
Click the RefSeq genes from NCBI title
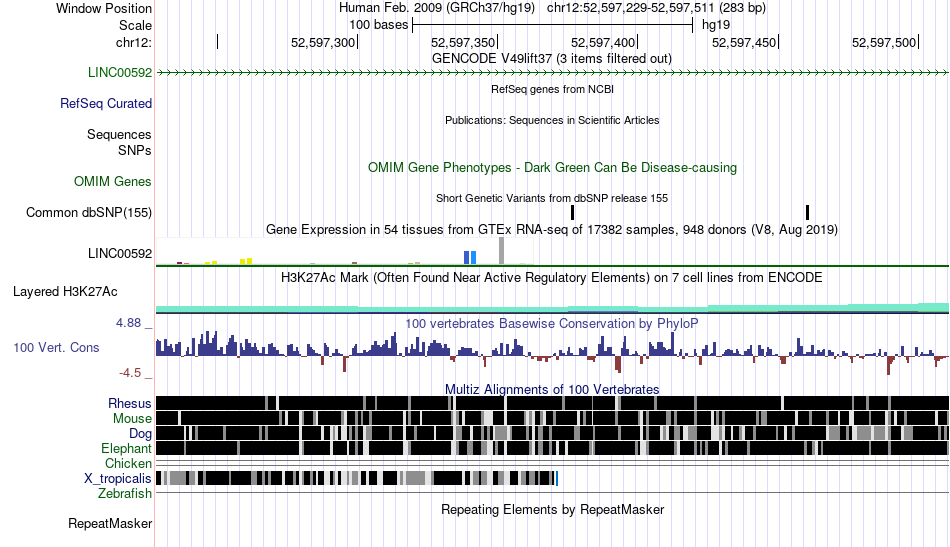click(x=552, y=89)
